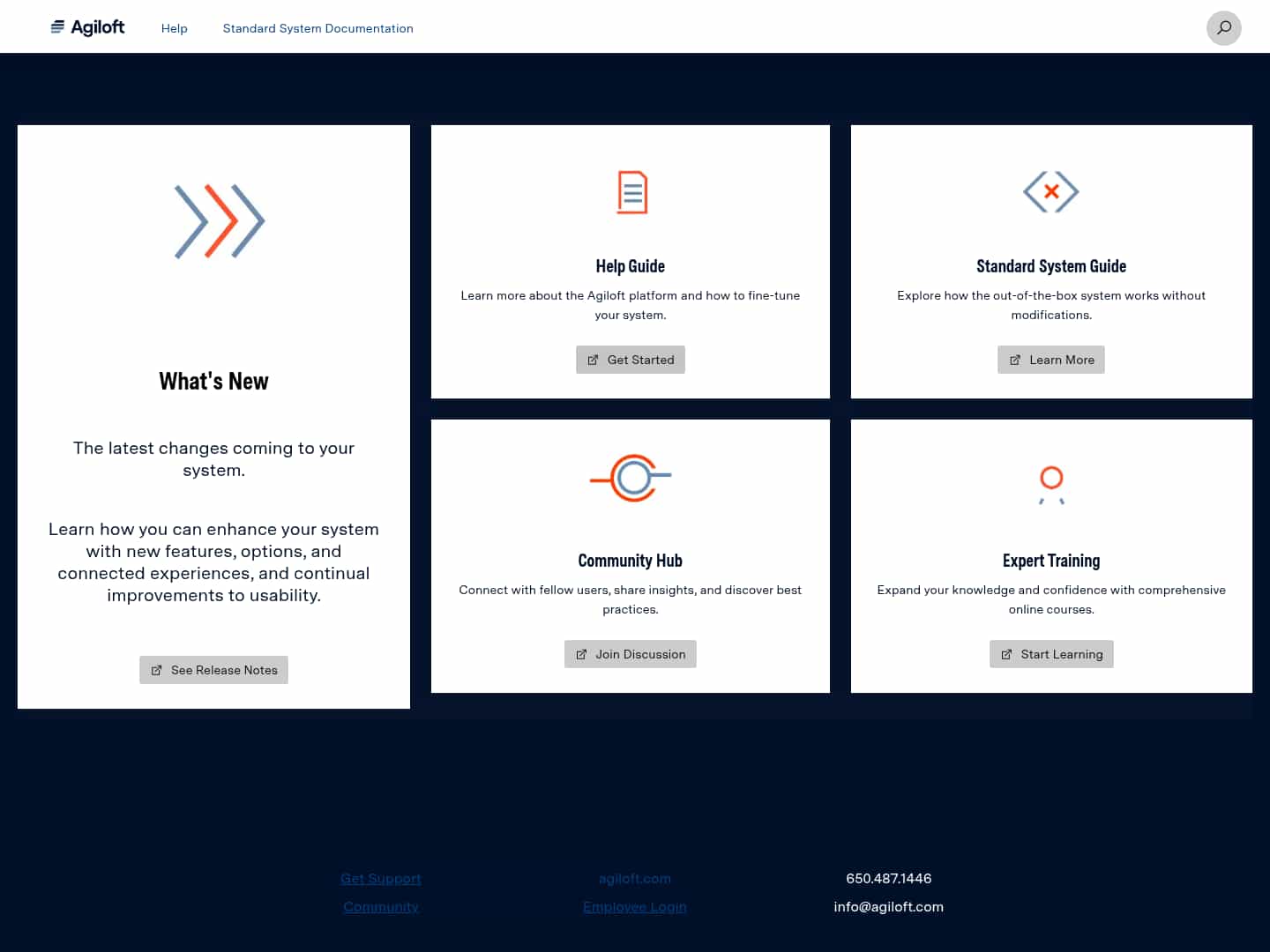Click the external link icon on Start Learning
This screenshot has width=1270, height=952.
click(x=1006, y=654)
